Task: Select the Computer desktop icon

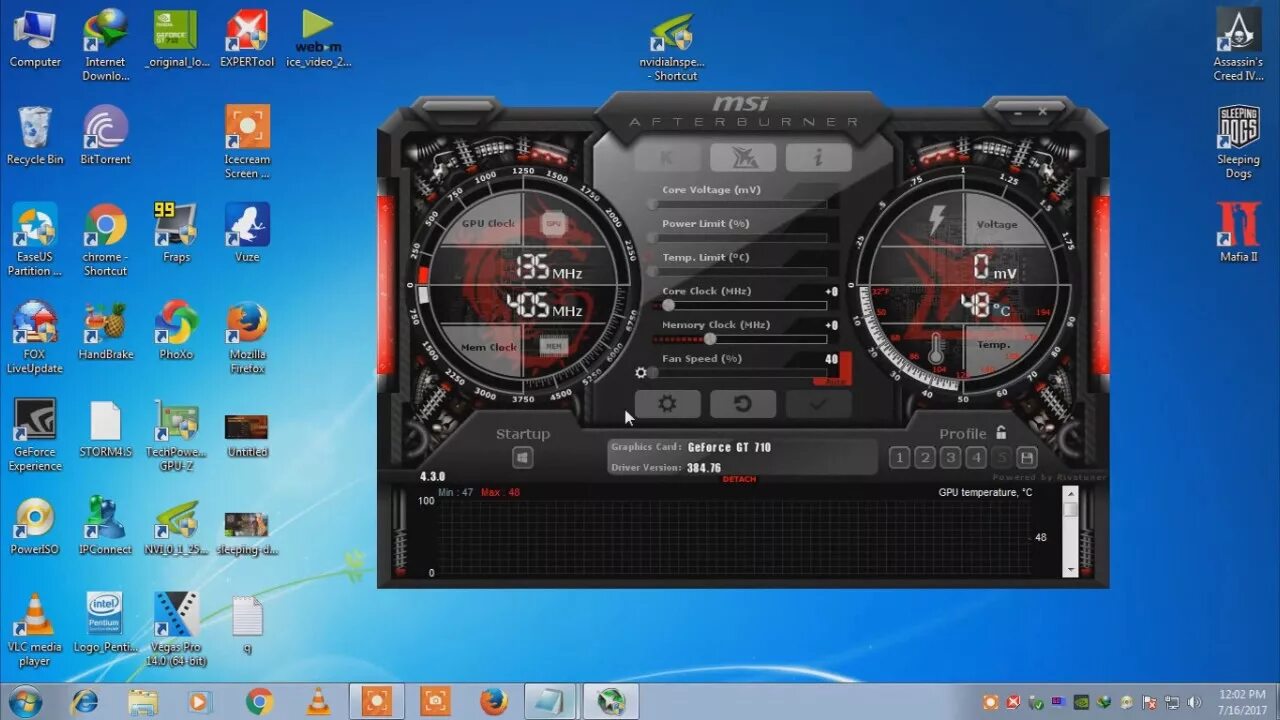Action: click(35, 39)
